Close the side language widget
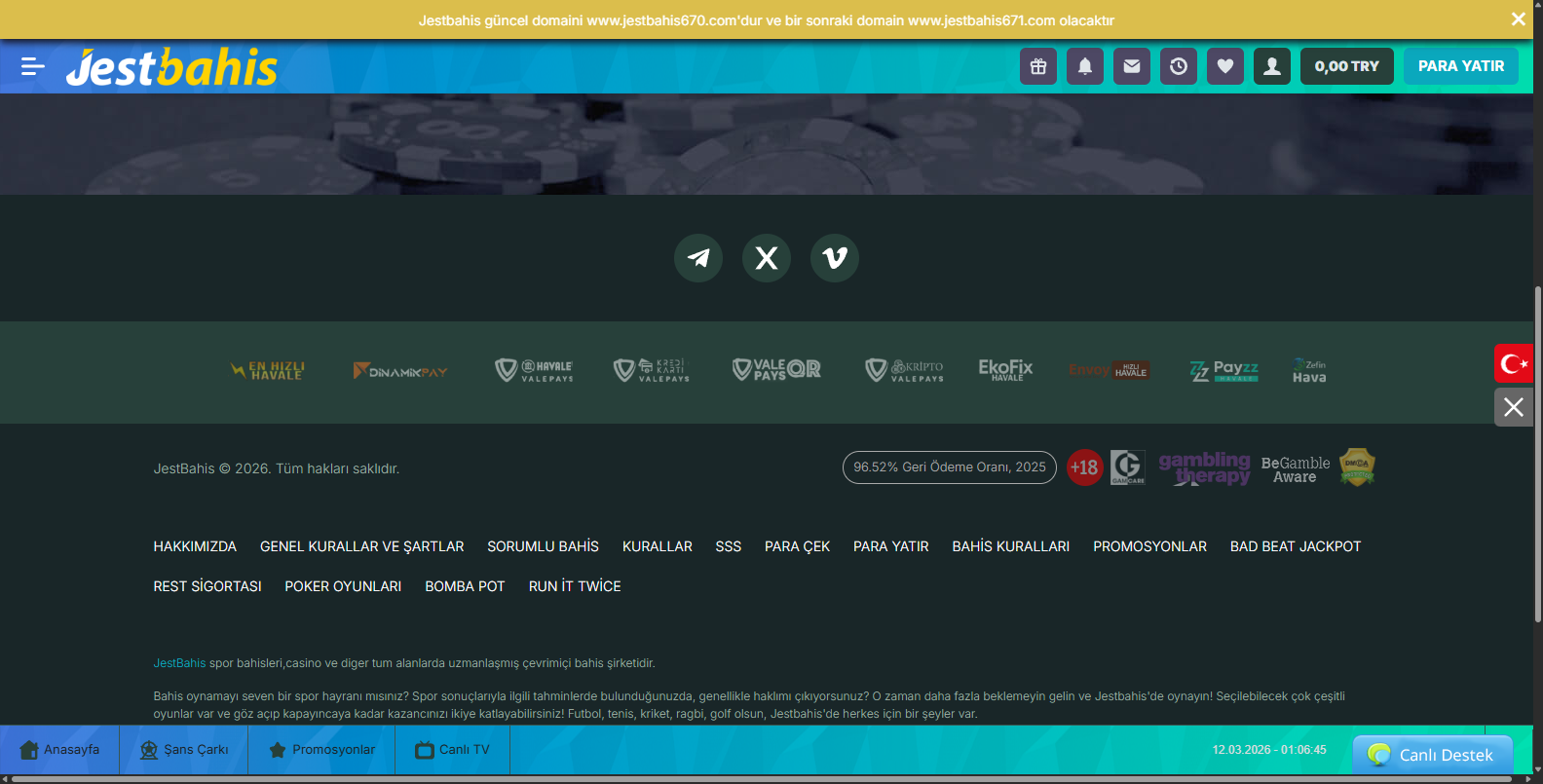This screenshot has width=1543, height=784. coord(1514,407)
